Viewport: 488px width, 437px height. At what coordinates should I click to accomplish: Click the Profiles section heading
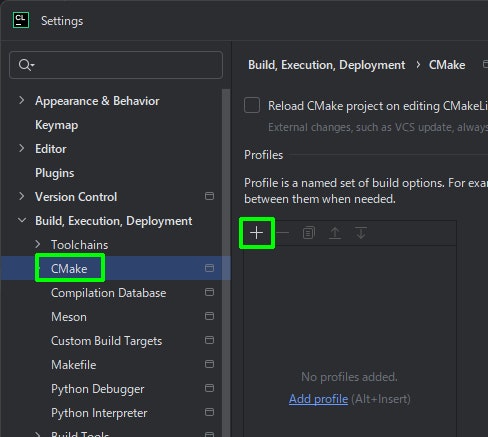[x=263, y=155]
